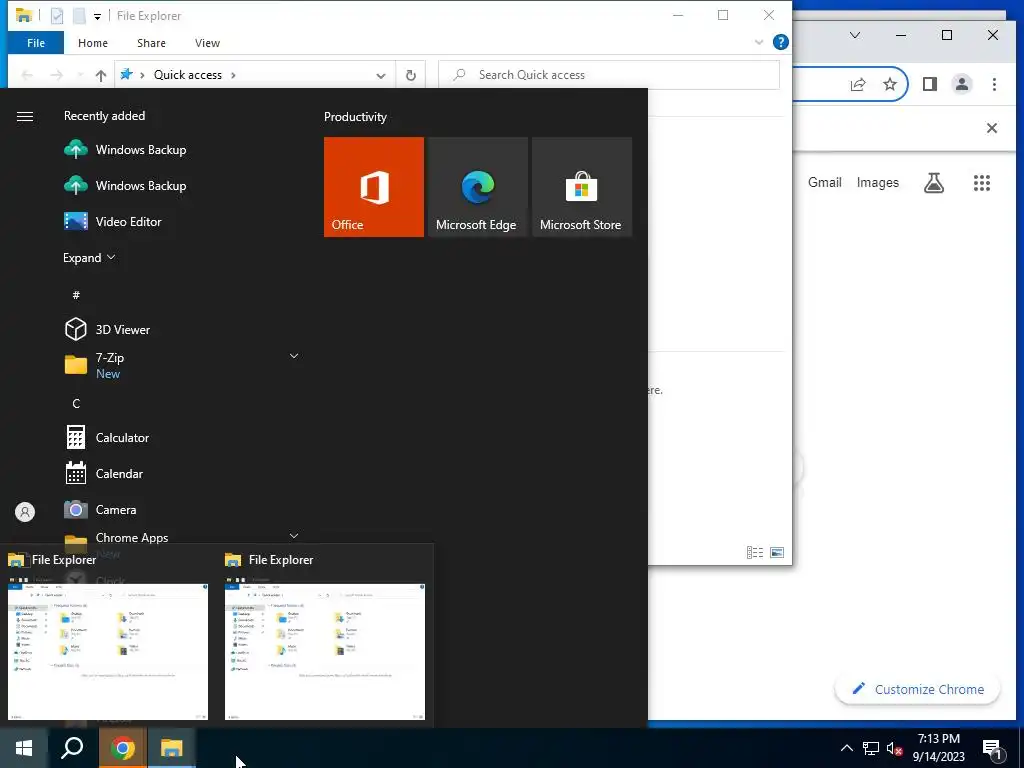This screenshot has width=1024, height=768.
Task: Open Images link in Chrome
Action: click(x=878, y=183)
